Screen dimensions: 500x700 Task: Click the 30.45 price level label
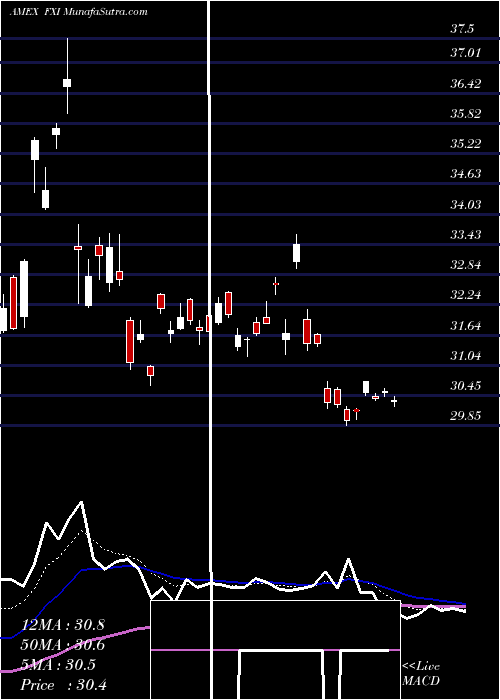click(465, 386)
